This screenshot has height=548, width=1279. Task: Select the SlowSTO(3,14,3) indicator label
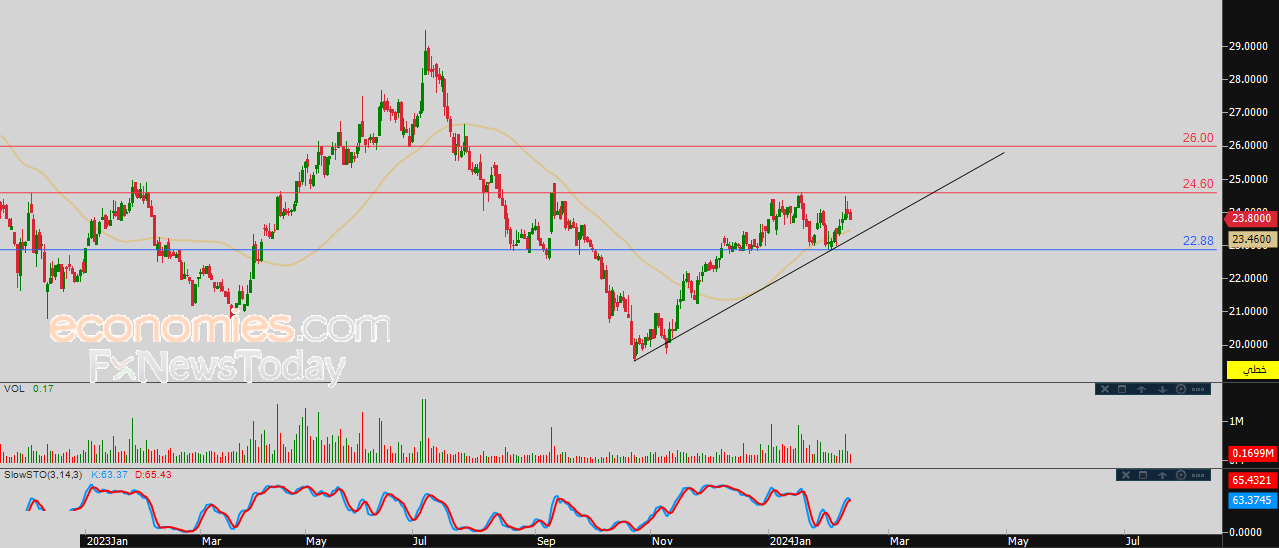pyautogui.click(x=45, y=474)
